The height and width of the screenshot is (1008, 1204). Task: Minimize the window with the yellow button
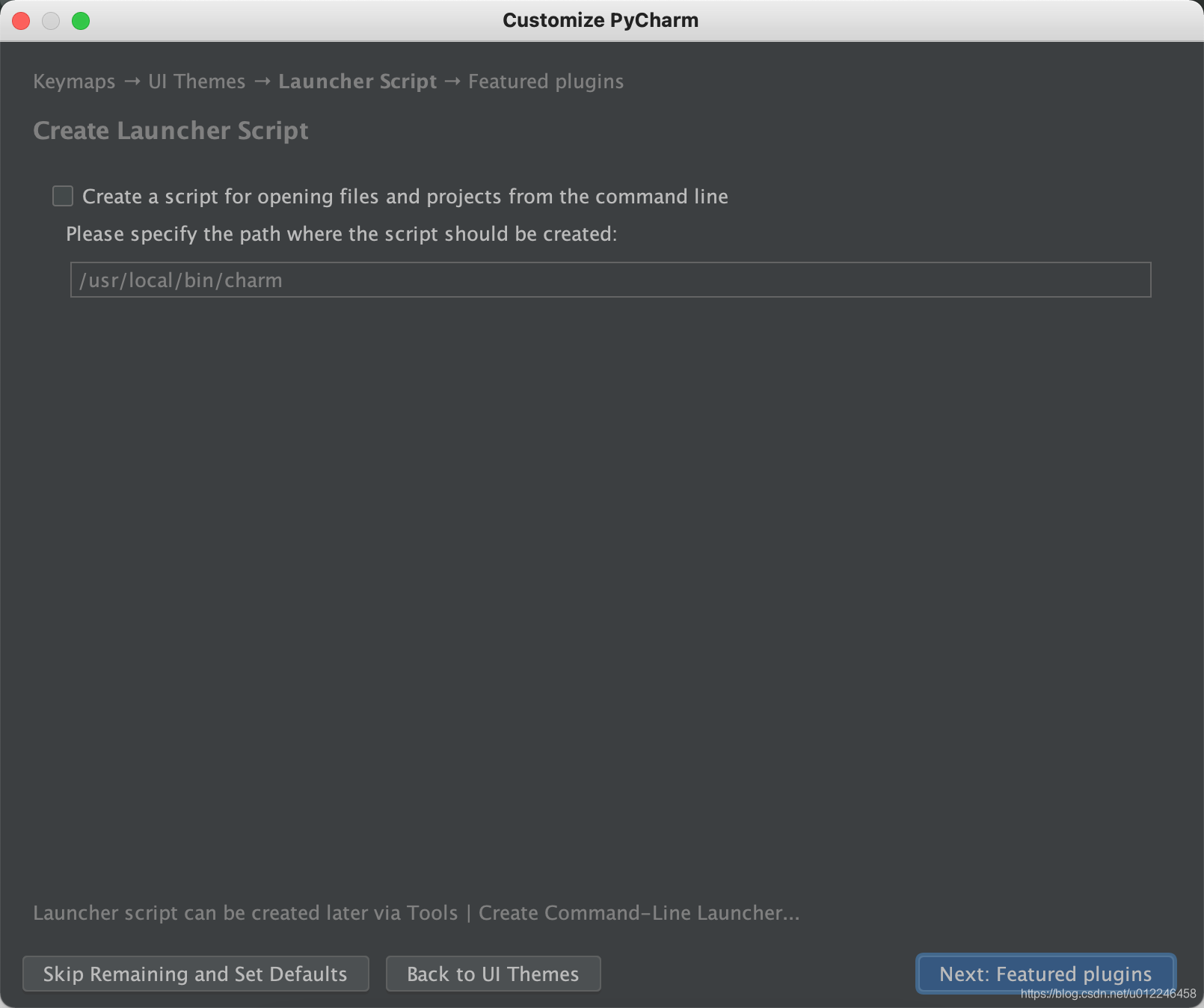51,21
